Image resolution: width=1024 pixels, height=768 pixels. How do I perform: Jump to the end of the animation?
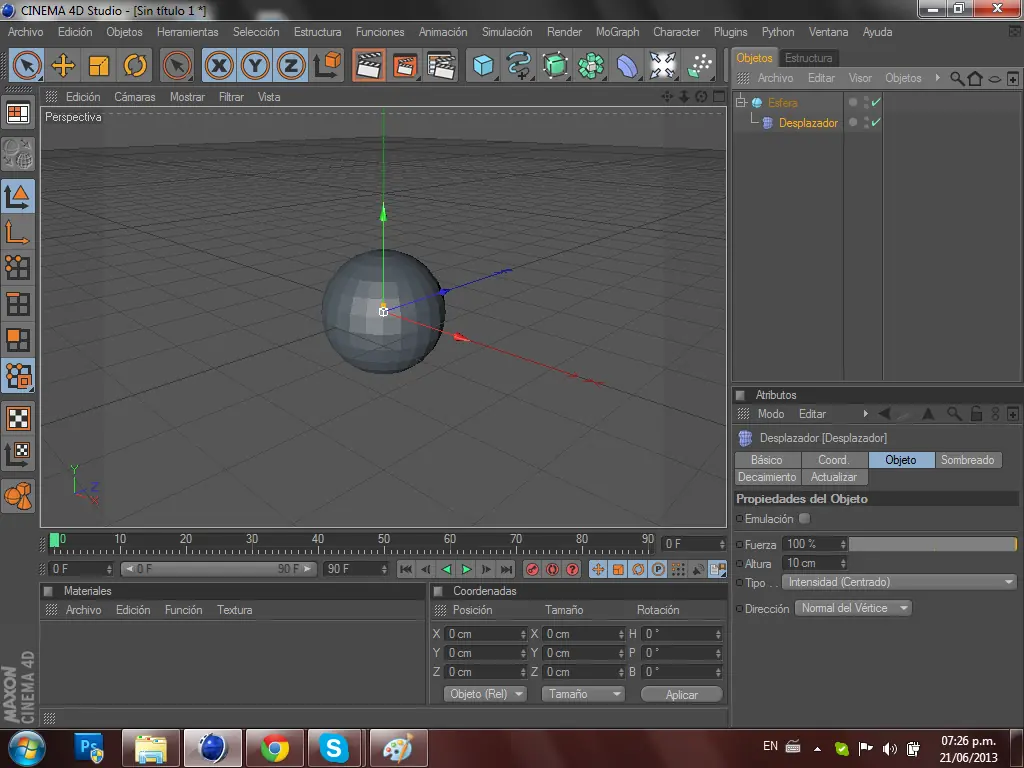507,569
